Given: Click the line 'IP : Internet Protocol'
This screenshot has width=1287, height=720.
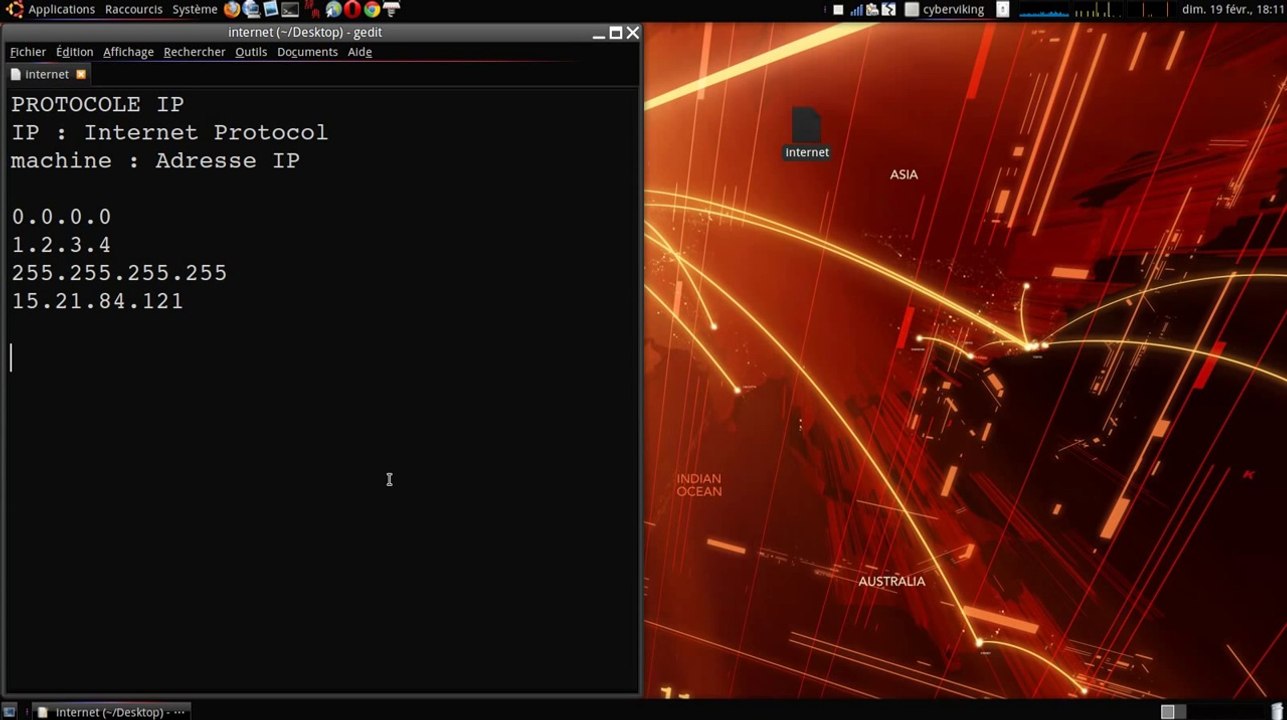Looking at the screenshot, I should point(170,133).
